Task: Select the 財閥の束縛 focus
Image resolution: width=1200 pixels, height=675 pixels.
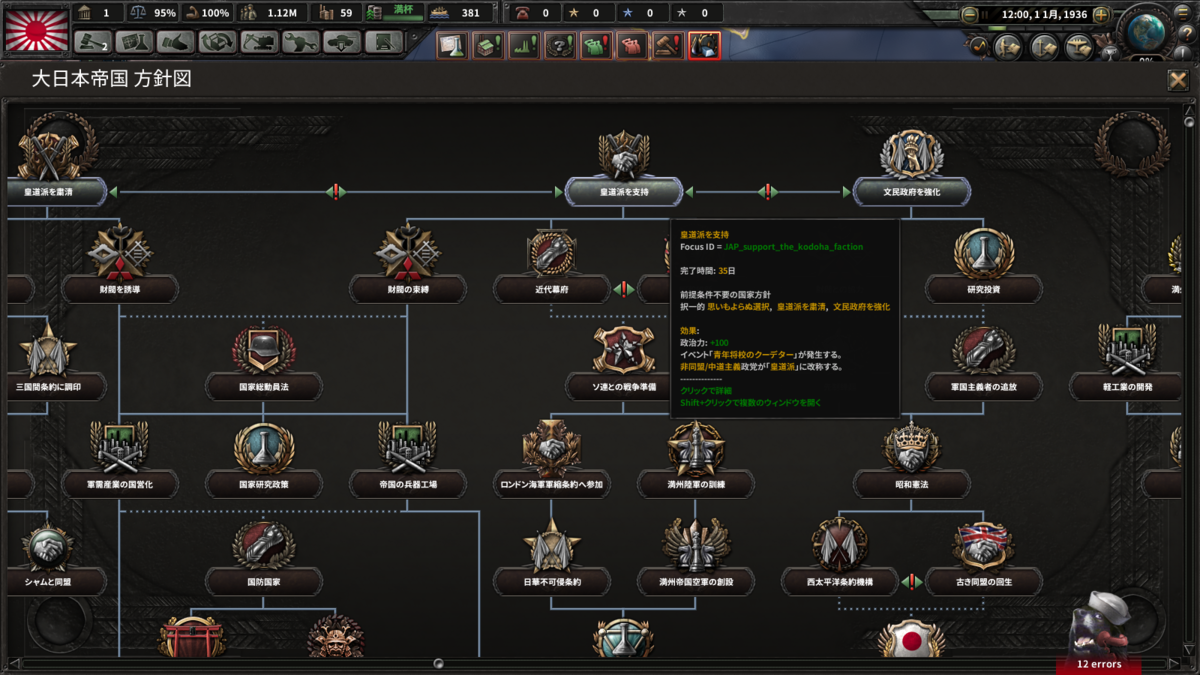Action: click(408, 289)
